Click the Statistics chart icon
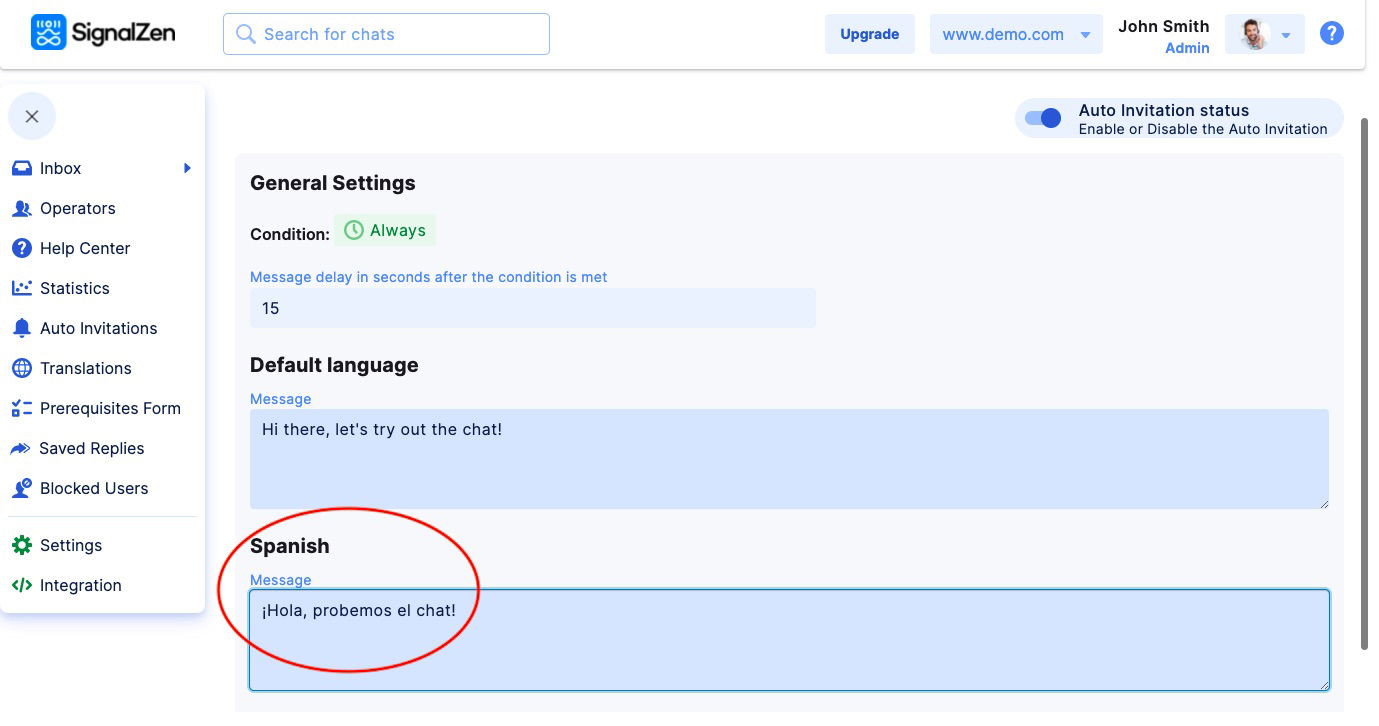1379x726 pixels. coord(22,288)
